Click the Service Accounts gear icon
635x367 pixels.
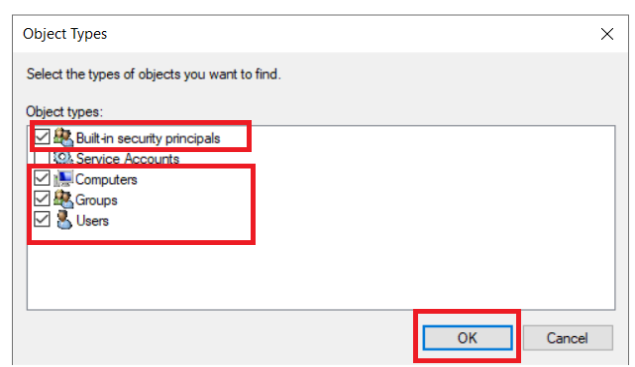64,158
